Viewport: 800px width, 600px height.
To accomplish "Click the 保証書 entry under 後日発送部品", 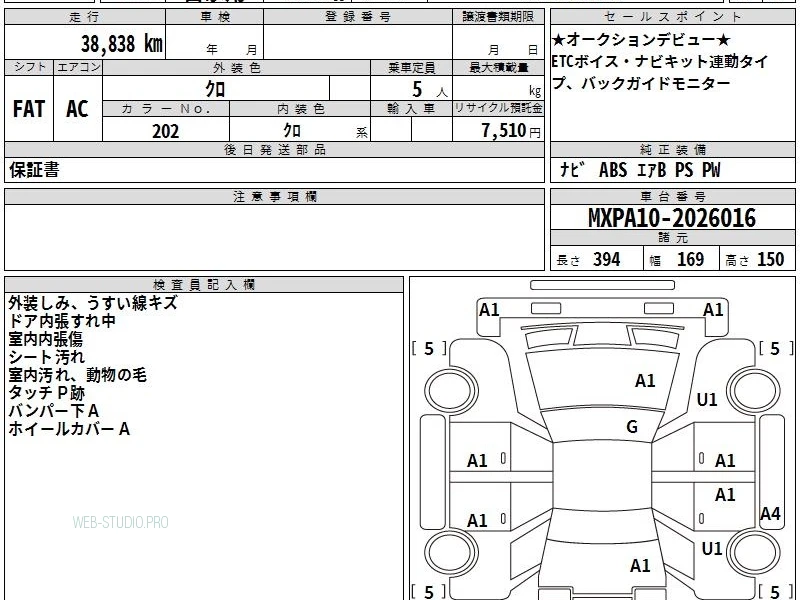I will click(34, 170).
